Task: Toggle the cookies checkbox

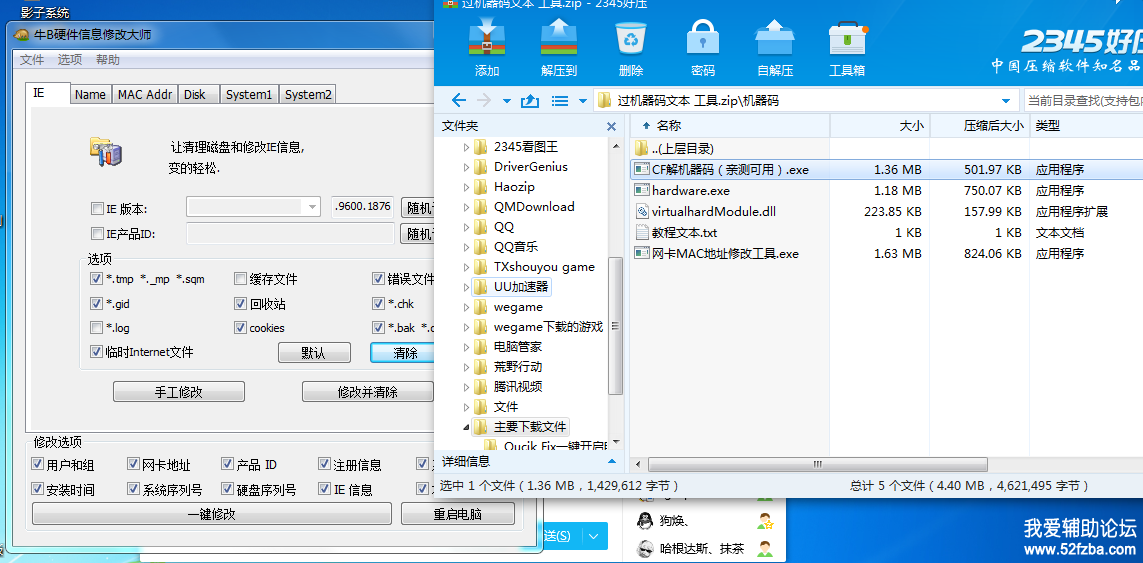Action: pos(240,327)
